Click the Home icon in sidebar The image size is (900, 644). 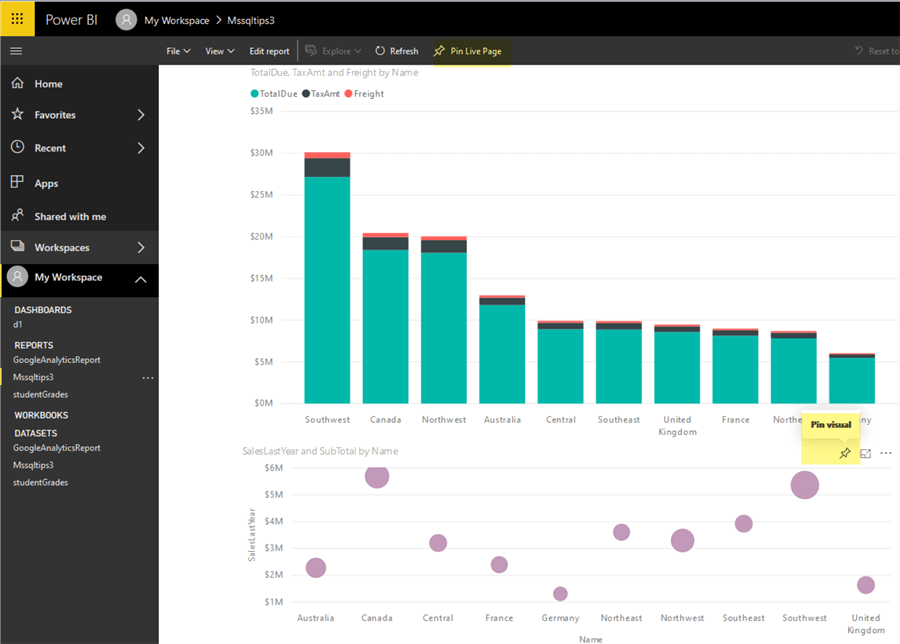click(17, 84)
